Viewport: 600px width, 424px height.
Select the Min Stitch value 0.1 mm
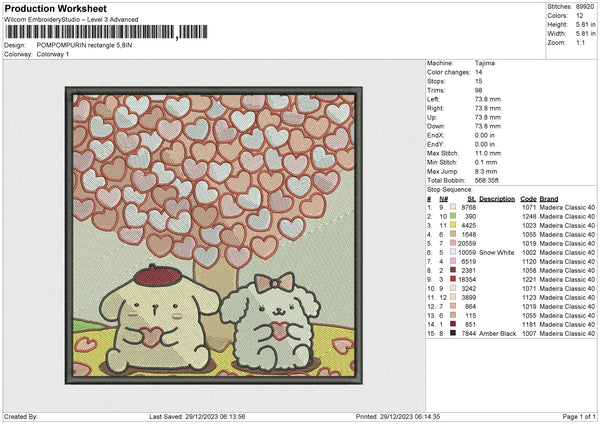click(486, 162)
